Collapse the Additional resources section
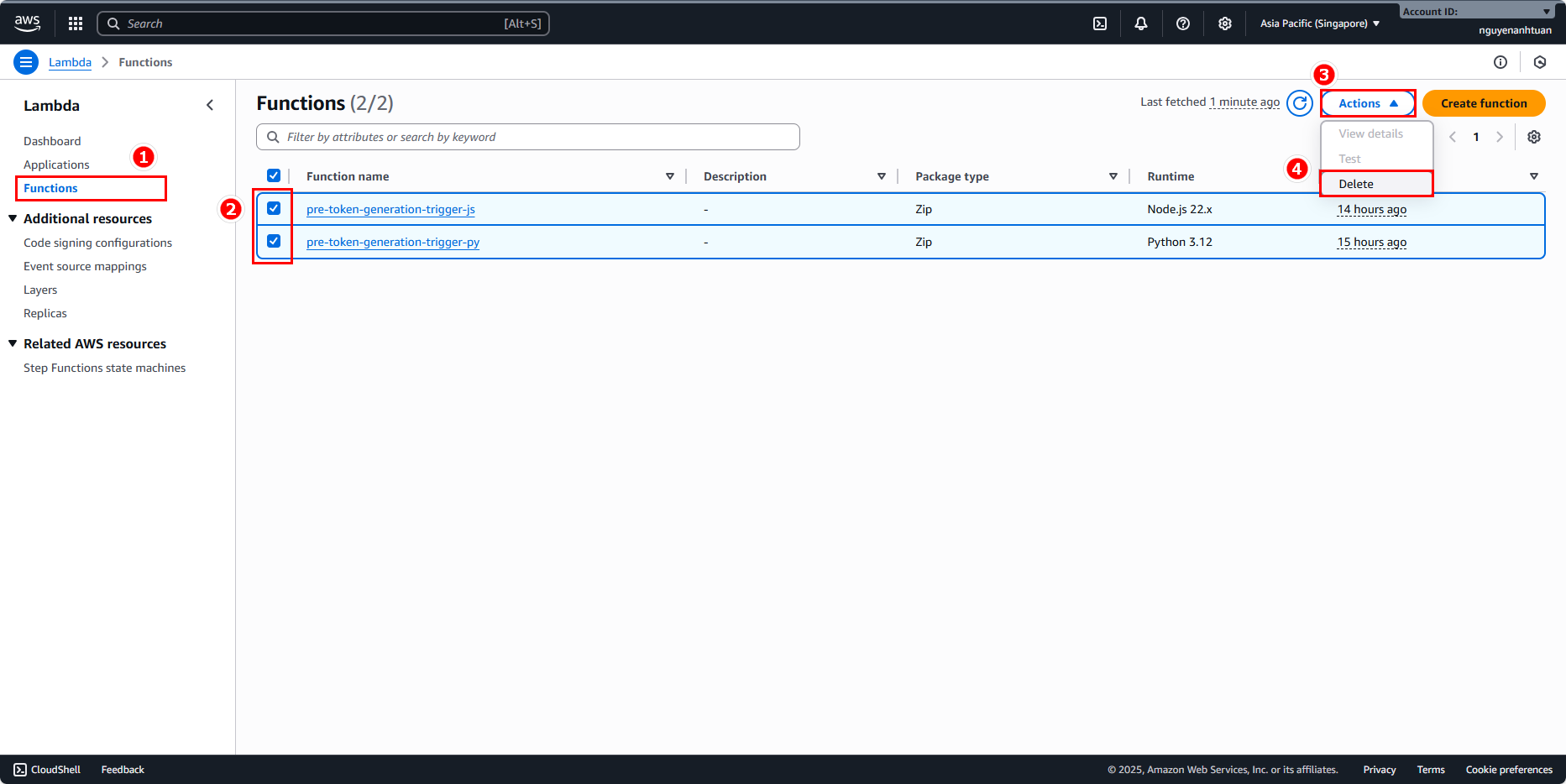The width and height of the screenshot is (1566, 784). tap(13, 218)
